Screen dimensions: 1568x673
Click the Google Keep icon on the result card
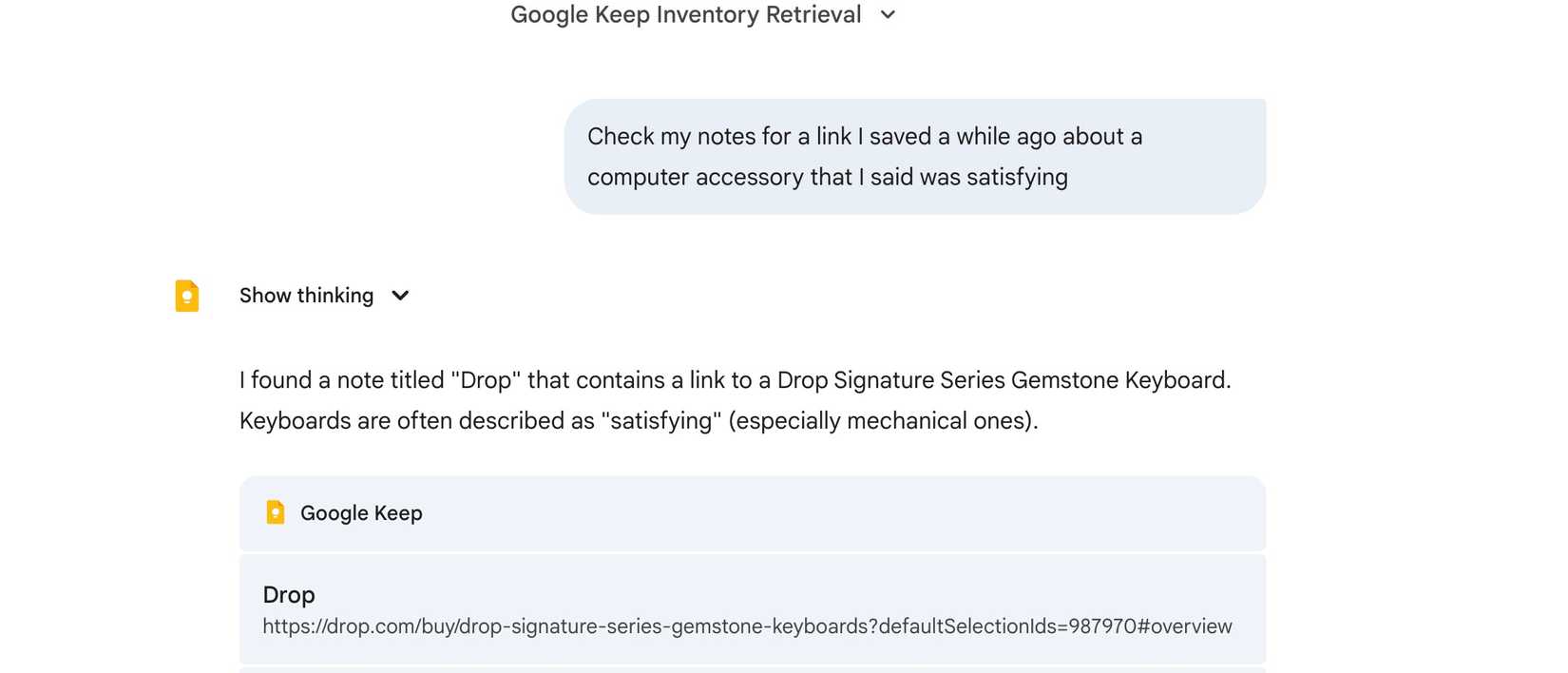tap(275, 512)
